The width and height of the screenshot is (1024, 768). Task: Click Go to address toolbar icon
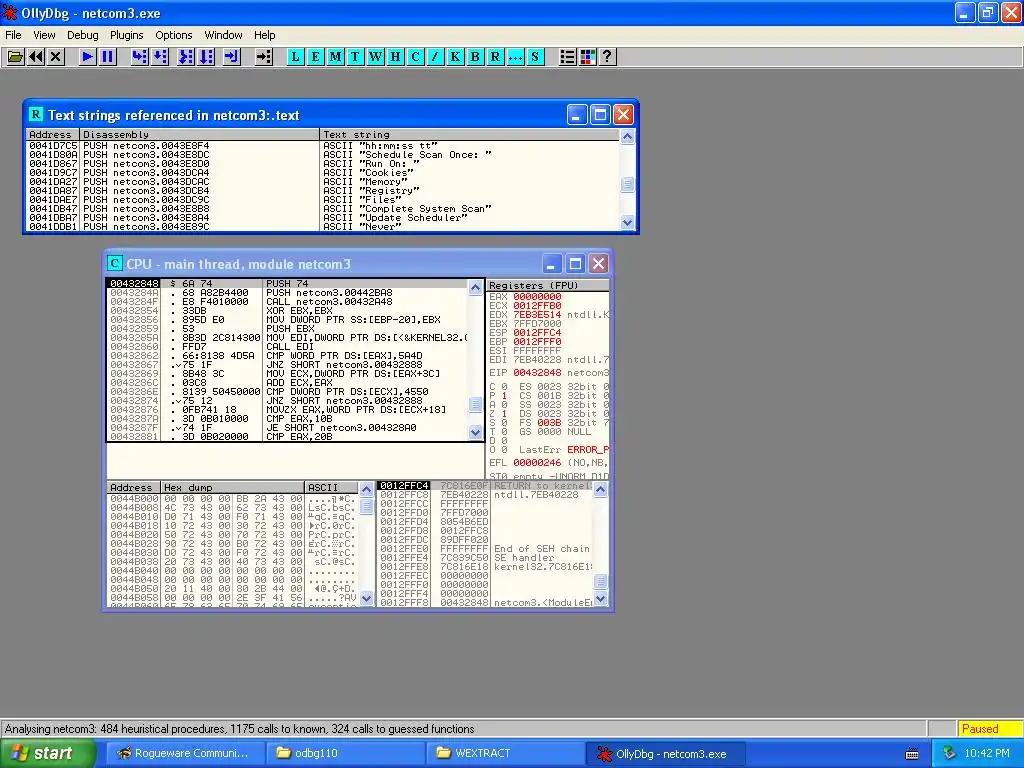[263, 57]
